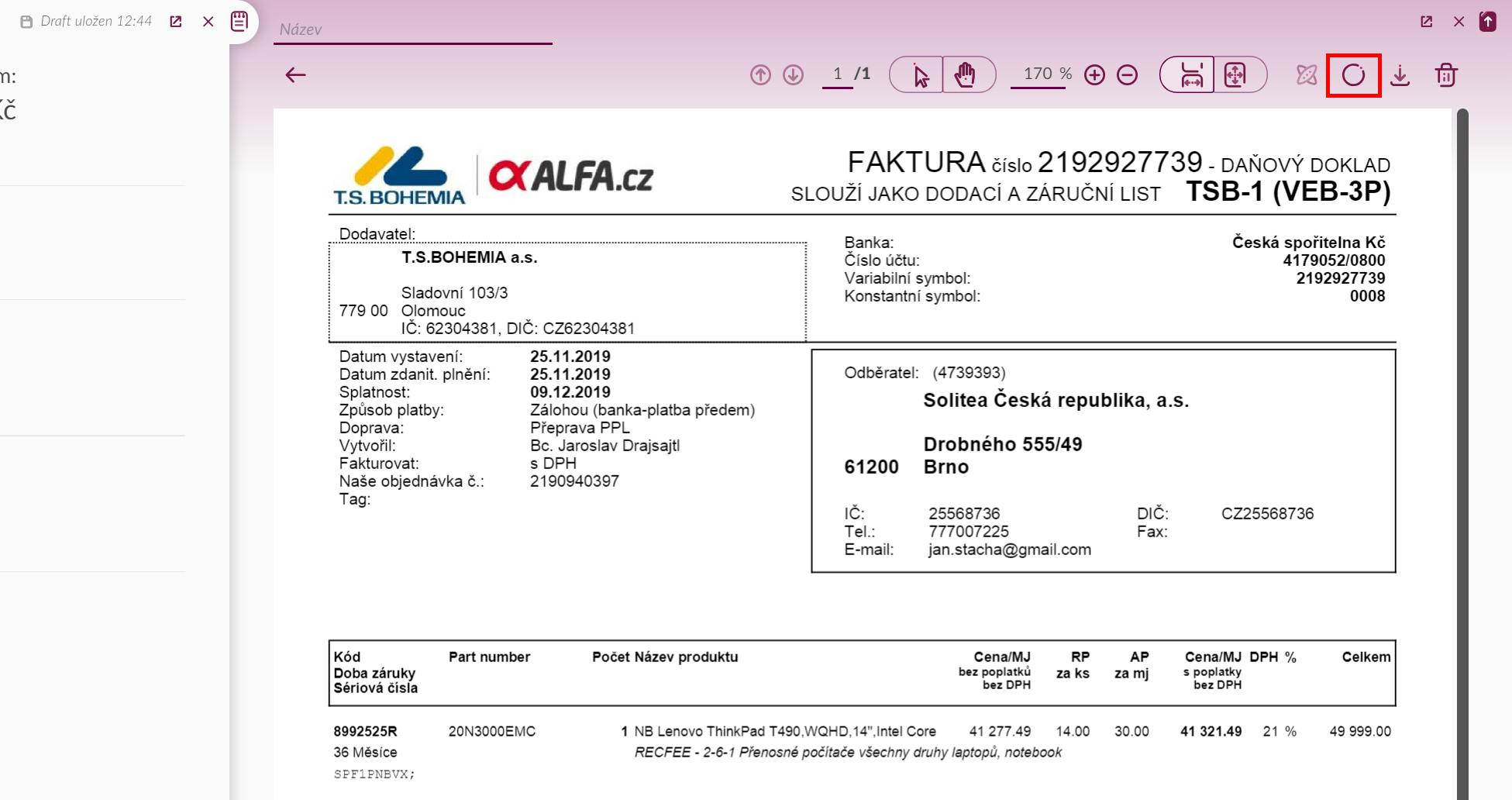This screenshot has width=1512, height=800.
Task: Click customer Solitea Česká republika, a.s.
Action: pyautogui.click(x=1056, y=400)
